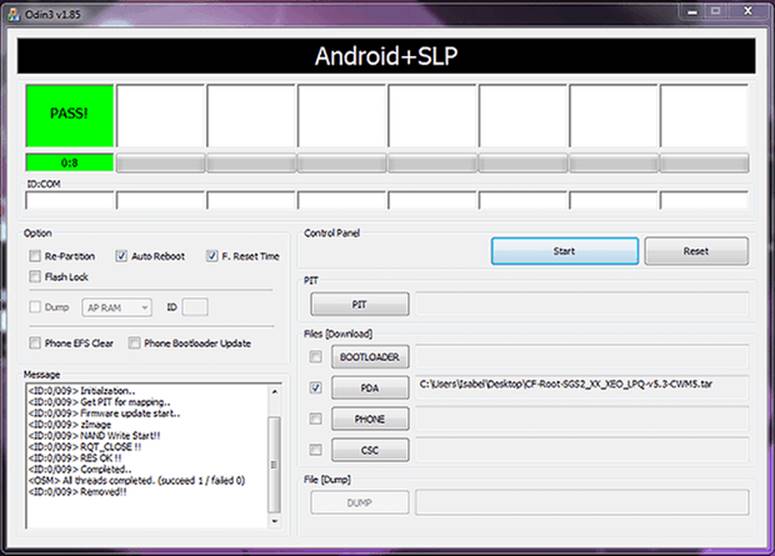775x556 pixels.
Task: Enable the Flash Lock checkbox
Action: (37, 277)
